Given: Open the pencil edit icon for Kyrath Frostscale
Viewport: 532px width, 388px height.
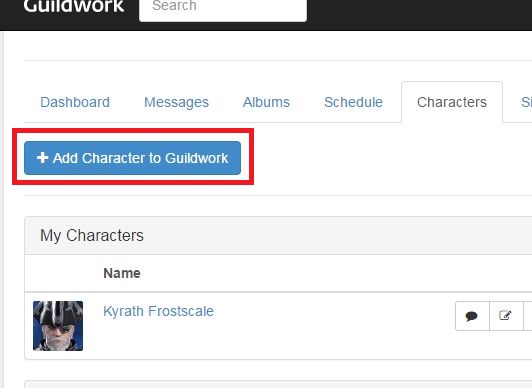Looking at the screenshot, I should (x=506, y=316).
